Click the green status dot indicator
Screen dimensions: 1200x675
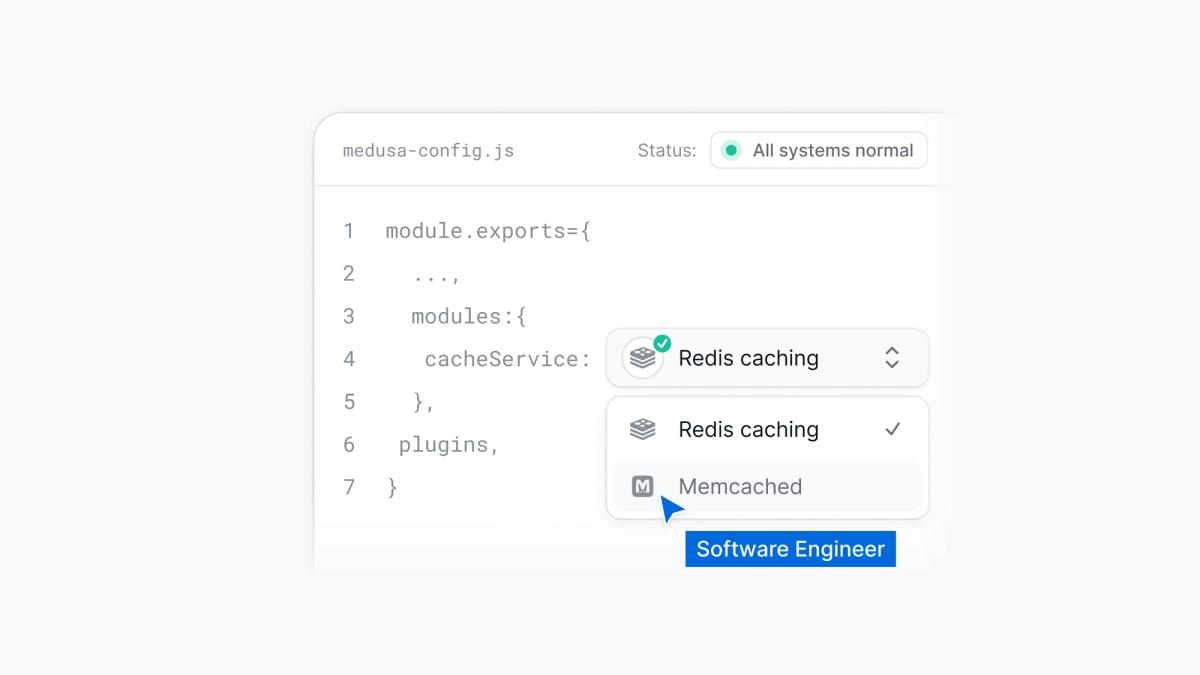(x=730, y=150)
